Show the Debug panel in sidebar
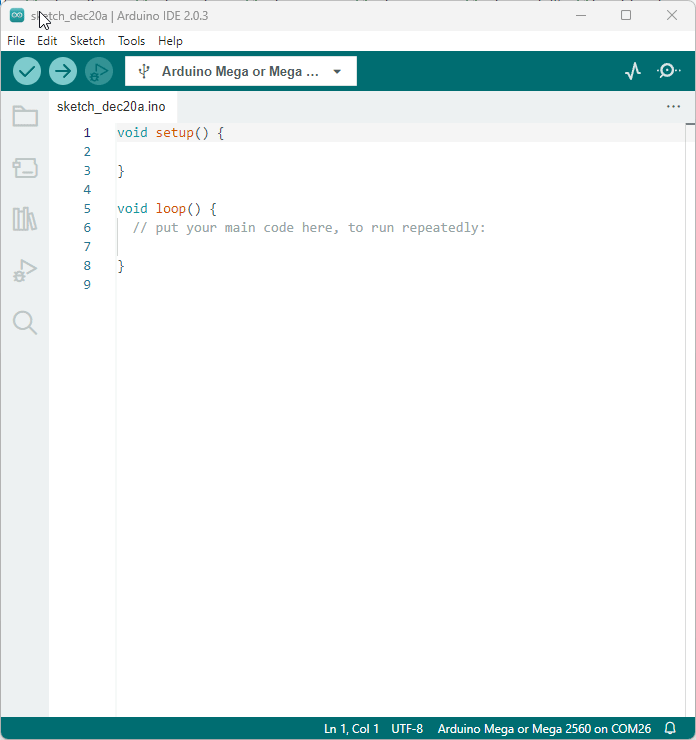This screenshot has width=696, height=740. click(x=25, y=270)
